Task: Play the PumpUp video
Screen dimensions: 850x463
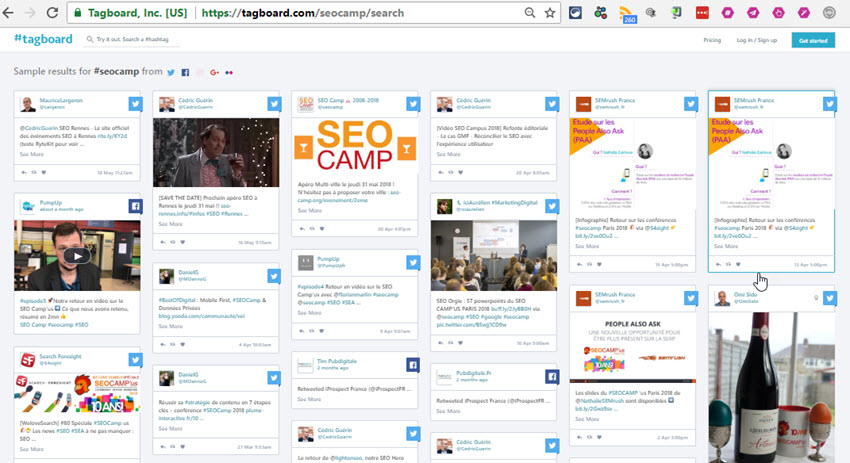Action: 78,256
